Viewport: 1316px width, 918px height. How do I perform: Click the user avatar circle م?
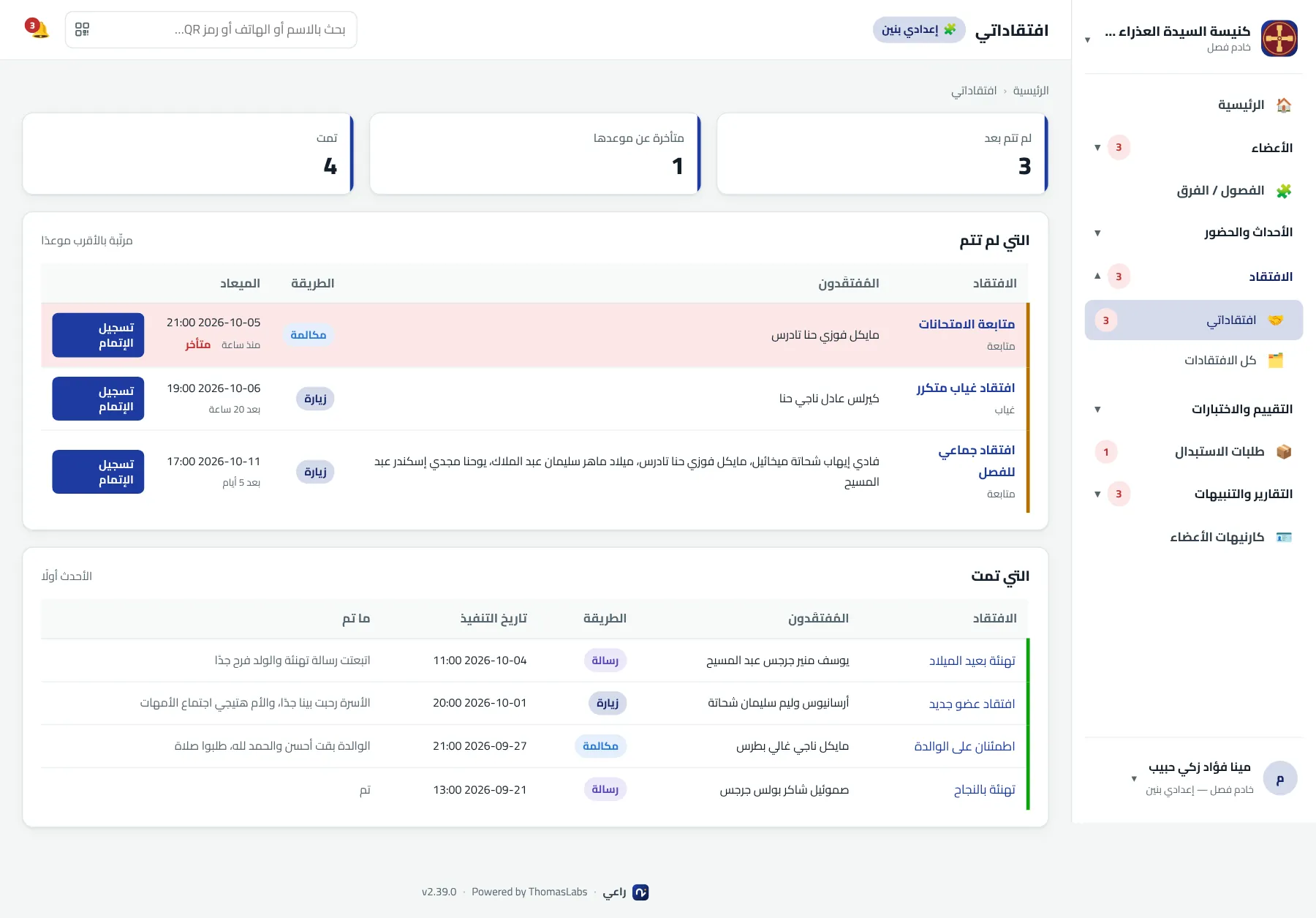tap(1280, 778)
